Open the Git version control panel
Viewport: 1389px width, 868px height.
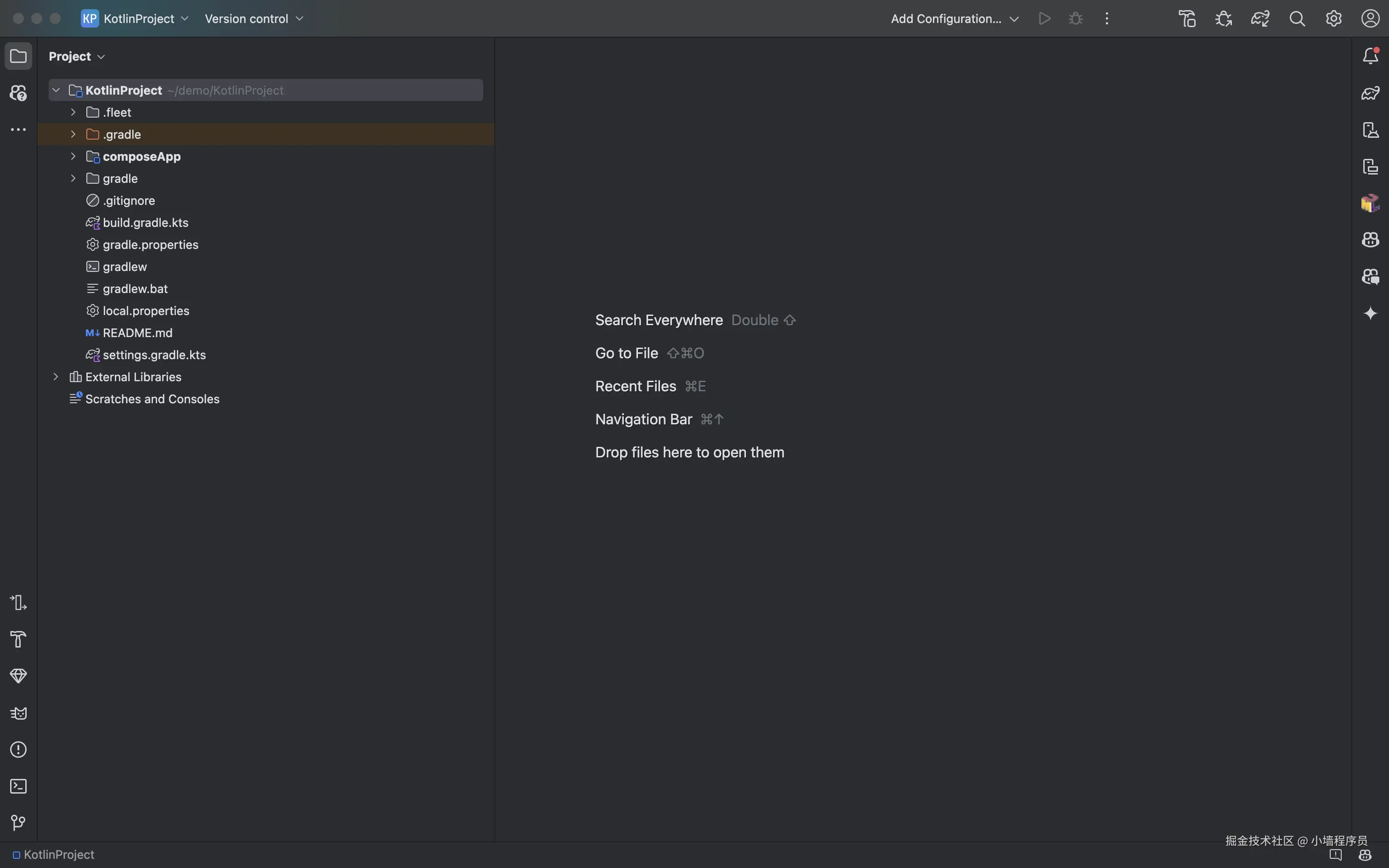click(x=18, y=823)
